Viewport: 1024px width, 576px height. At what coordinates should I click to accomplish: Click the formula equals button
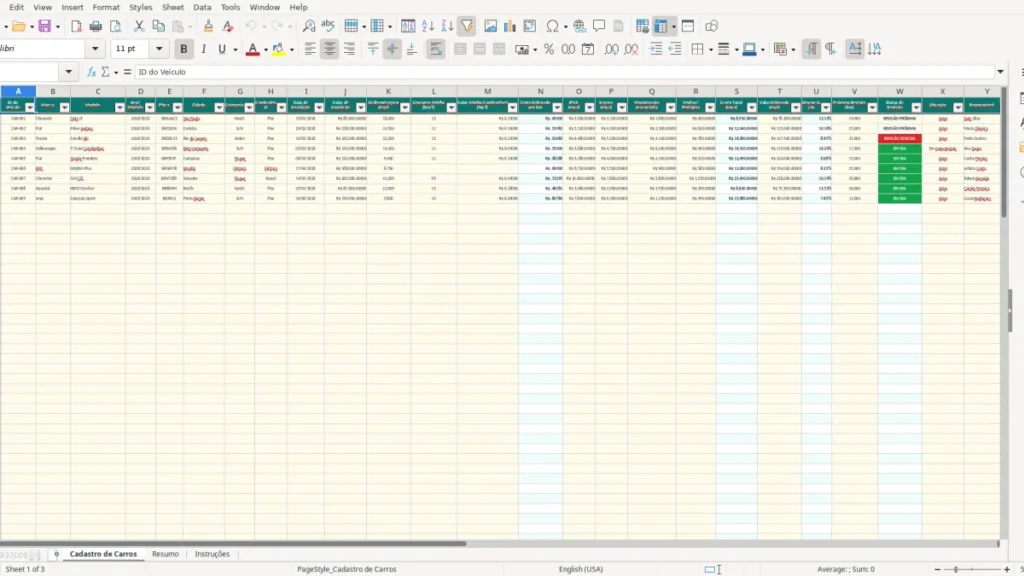(x=127, y=72)
